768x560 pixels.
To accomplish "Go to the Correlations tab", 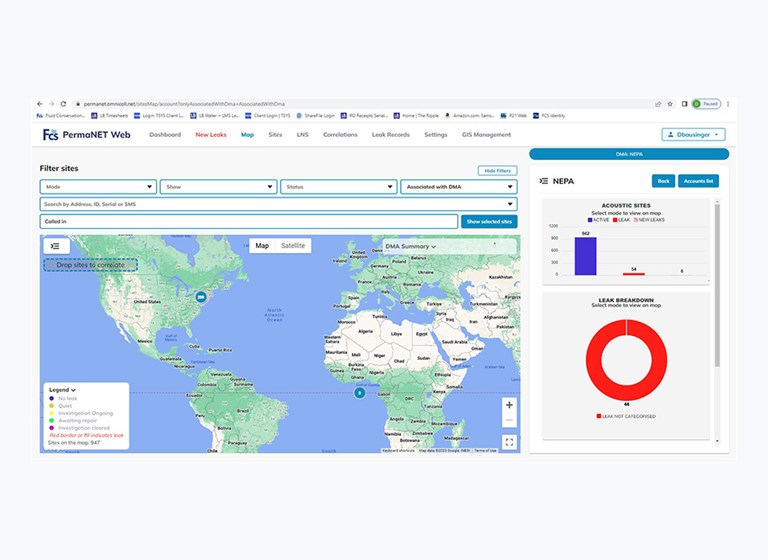I will tap(340, 134).
